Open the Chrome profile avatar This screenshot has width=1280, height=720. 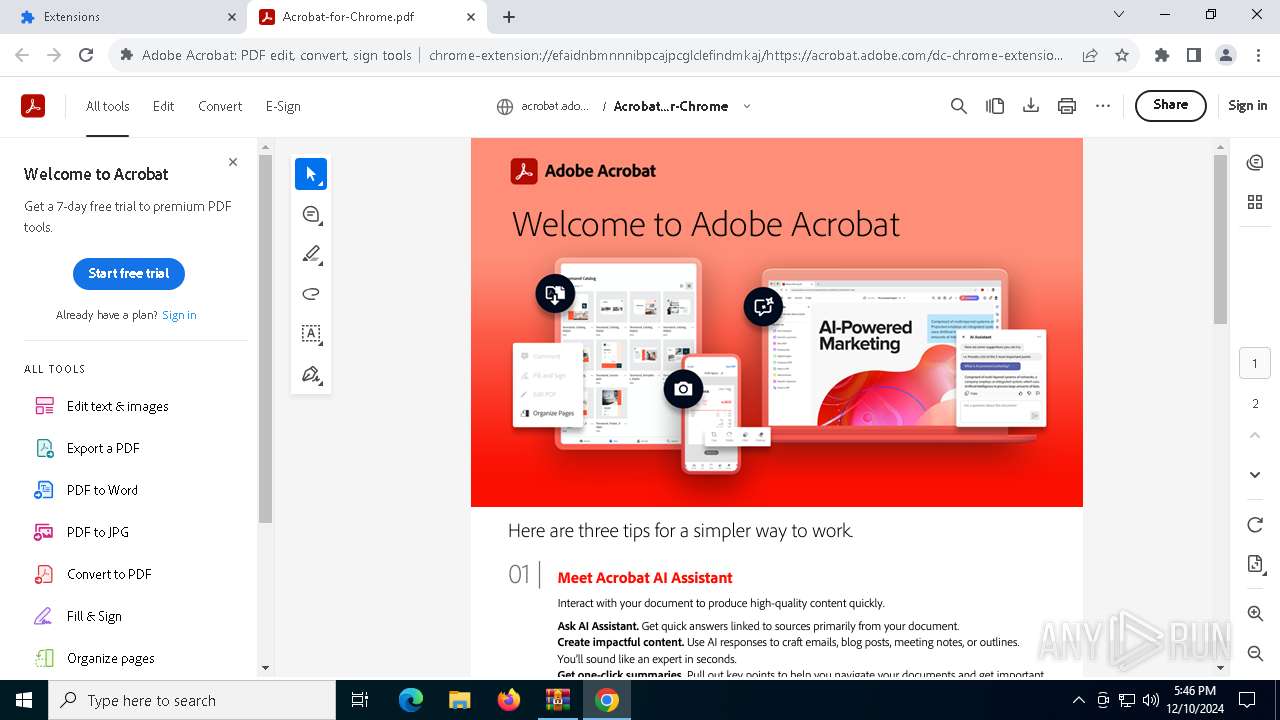[1226, 56]
